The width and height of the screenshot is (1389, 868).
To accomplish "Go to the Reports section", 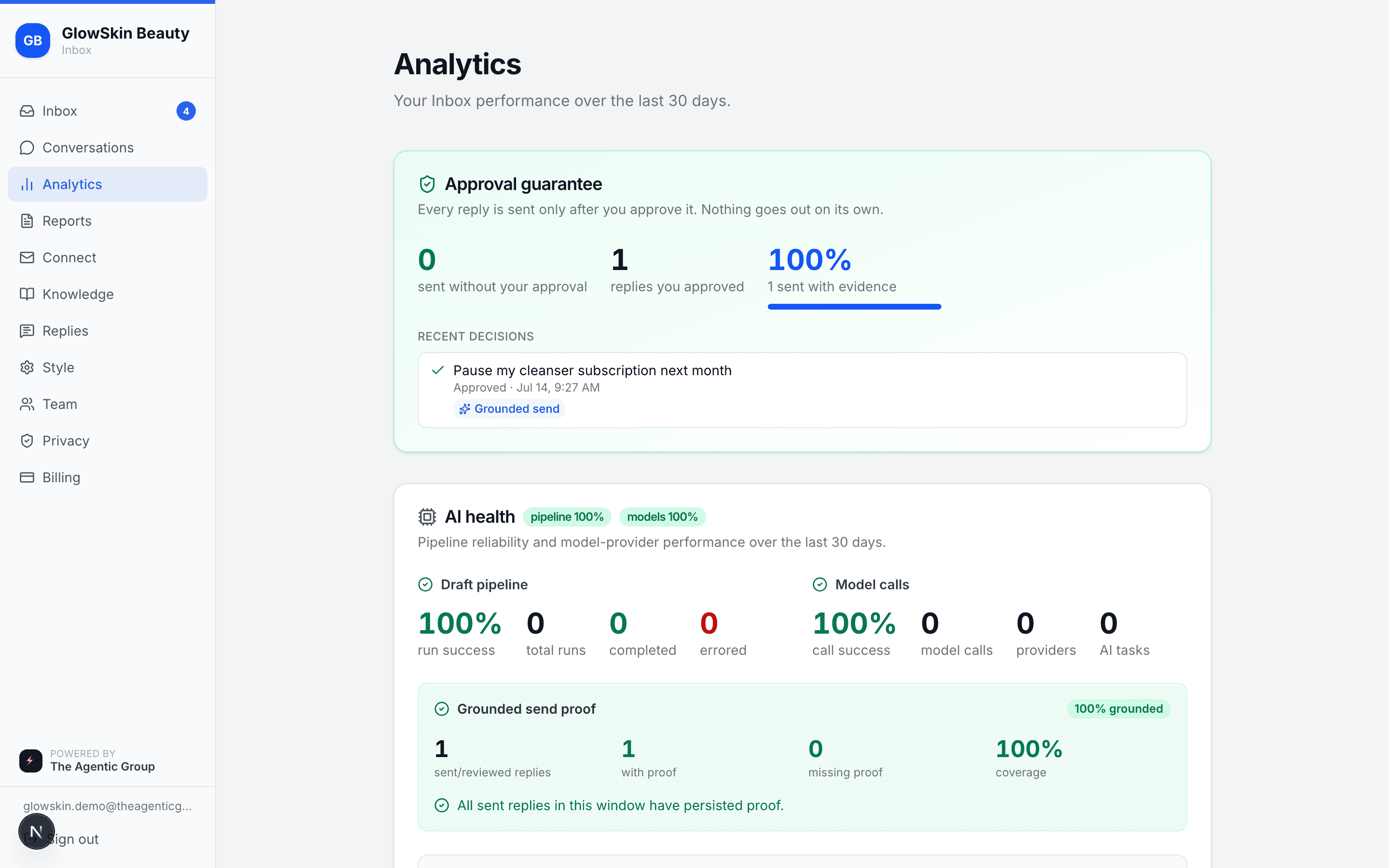I will [x=108, y=221].
